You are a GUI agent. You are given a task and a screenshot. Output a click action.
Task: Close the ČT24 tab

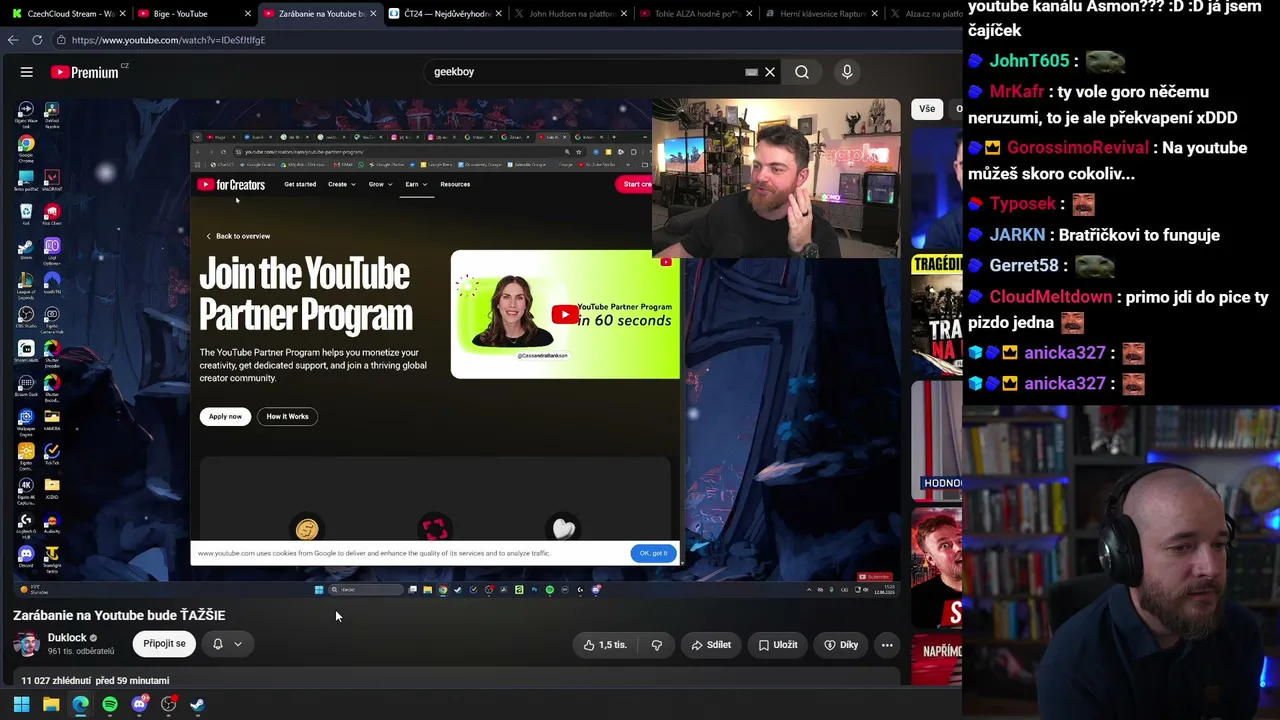click(498, 14)
